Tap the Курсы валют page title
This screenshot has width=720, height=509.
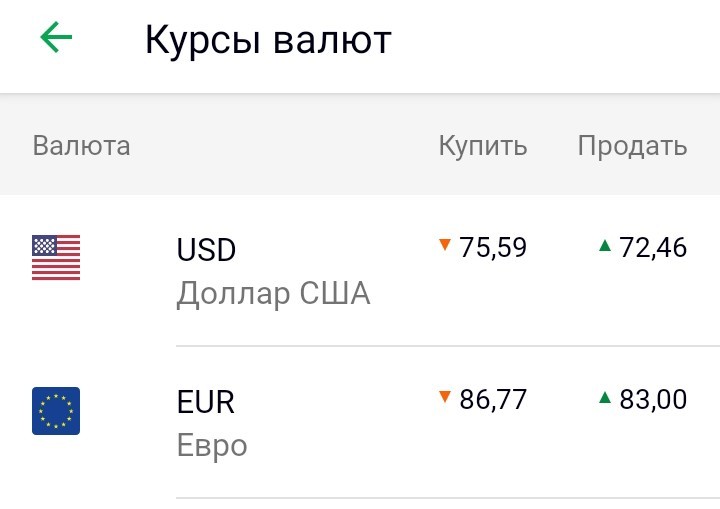pos(268,40)
